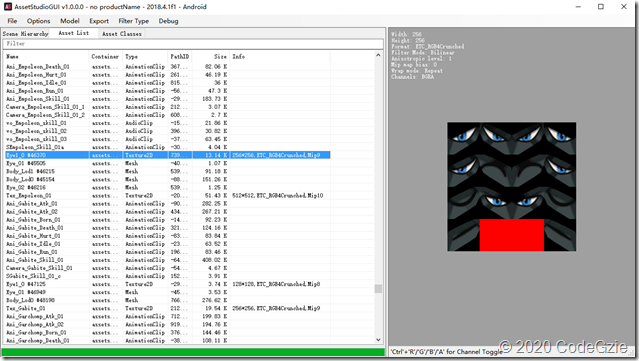639x361 pixels.
Task: Sort assets by the Size column header
Action: (209, 57)
